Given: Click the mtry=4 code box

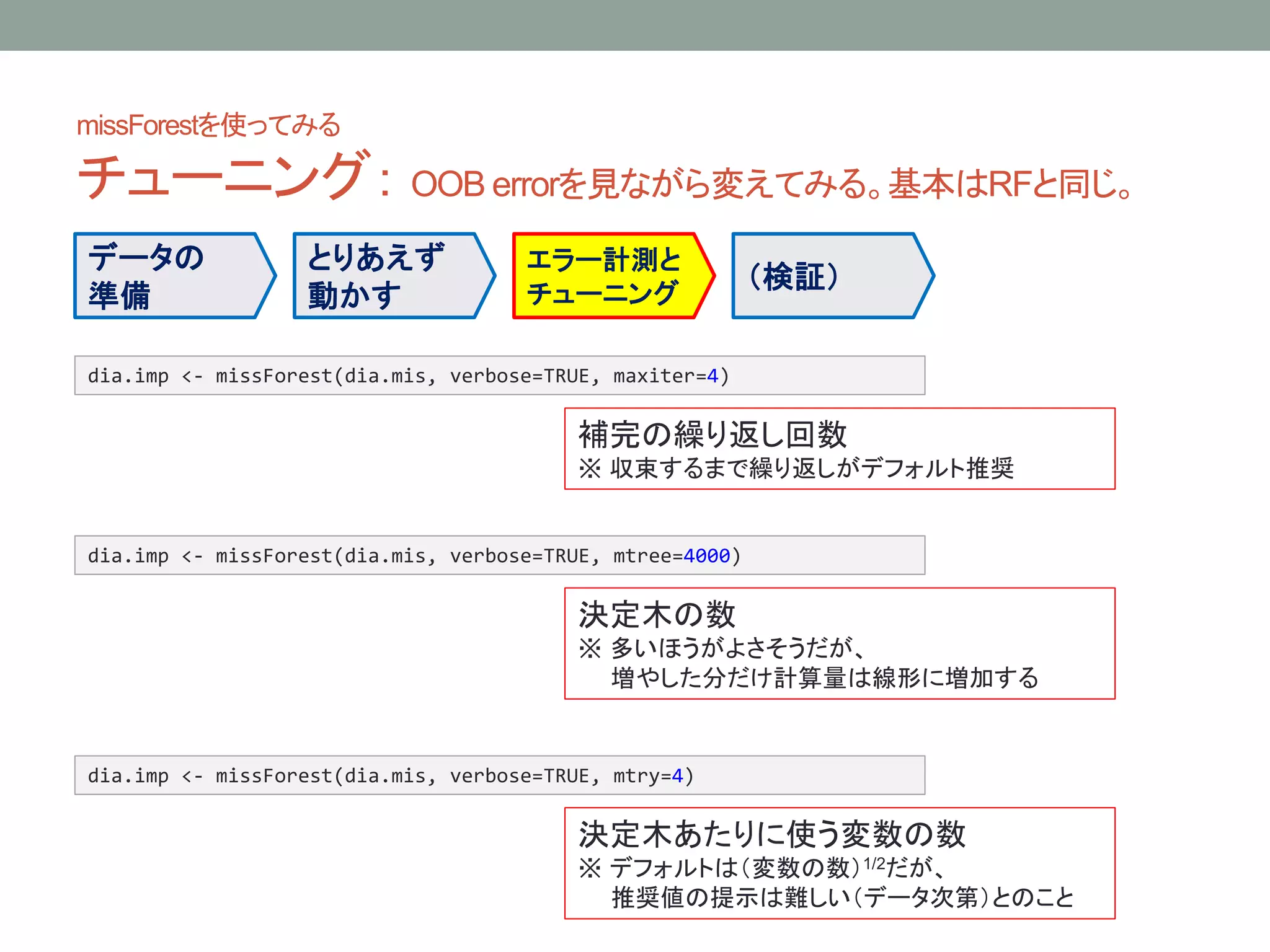Looking at the screenshot, I should tap(499, 775).
